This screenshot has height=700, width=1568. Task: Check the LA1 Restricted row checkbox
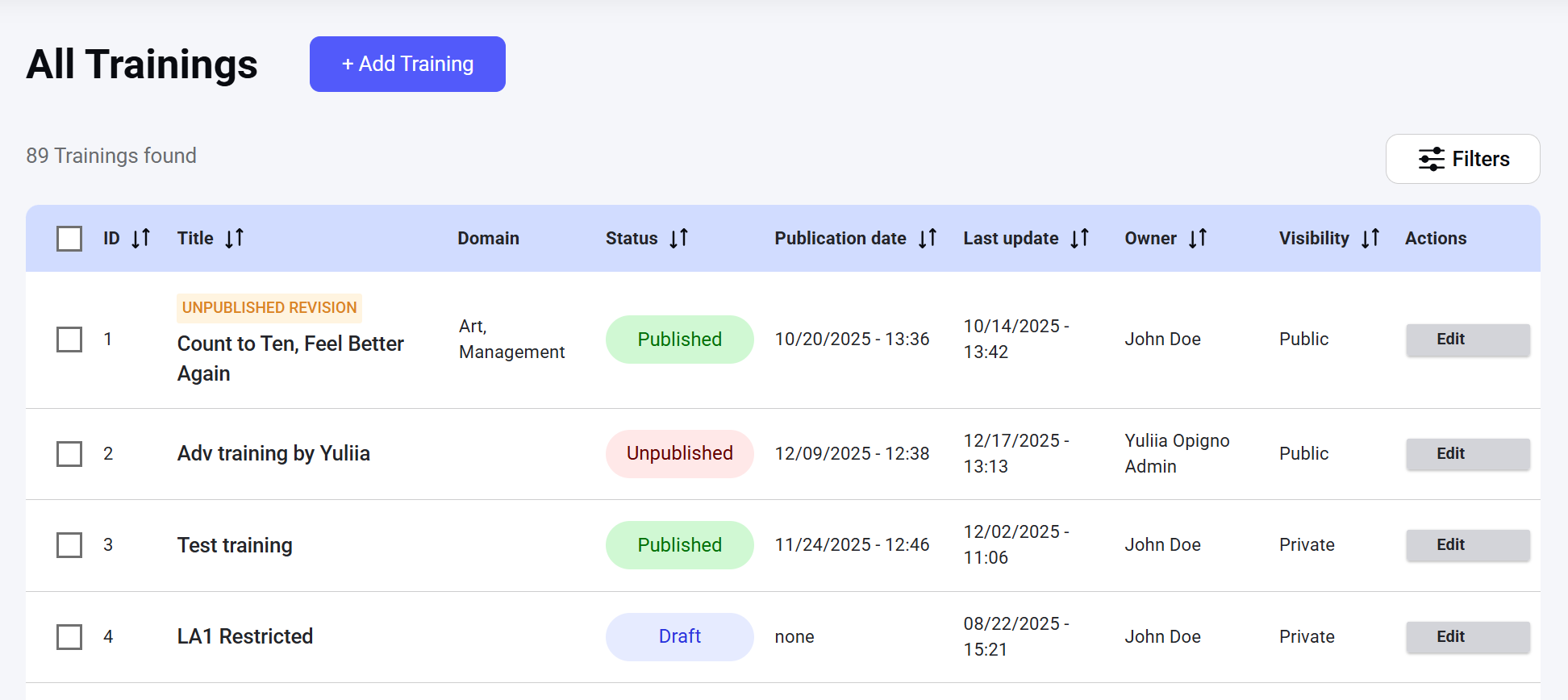(69, 637)
